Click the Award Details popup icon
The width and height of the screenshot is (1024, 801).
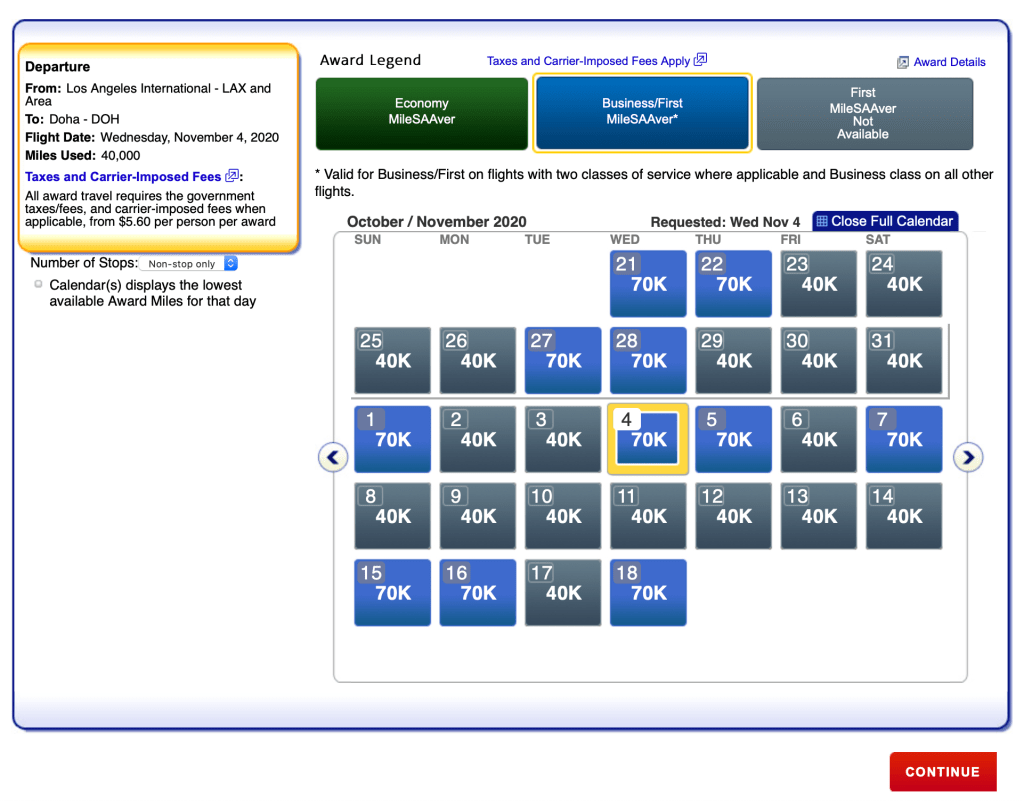[903, 62]
